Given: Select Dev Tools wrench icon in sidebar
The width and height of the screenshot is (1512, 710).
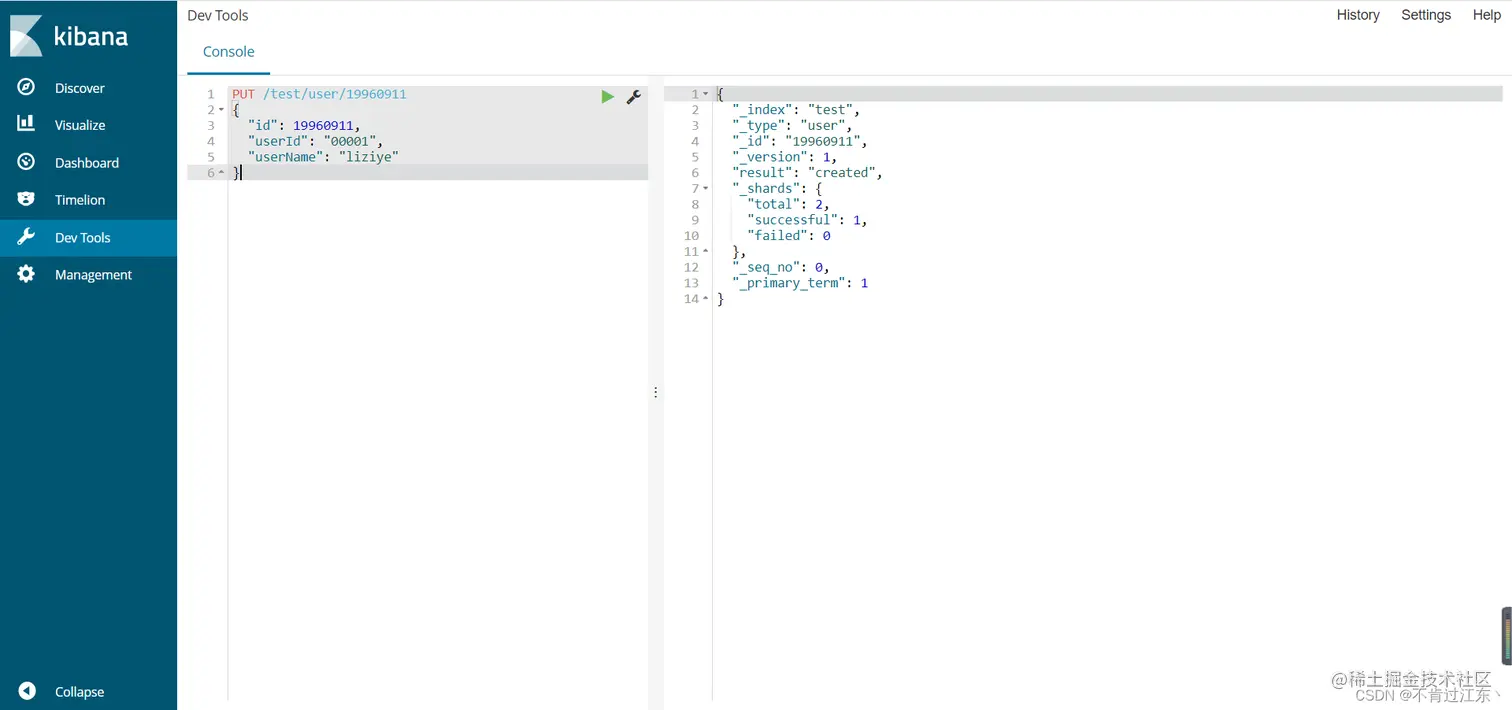Looking at the screenshot, I should pos(27,237).
